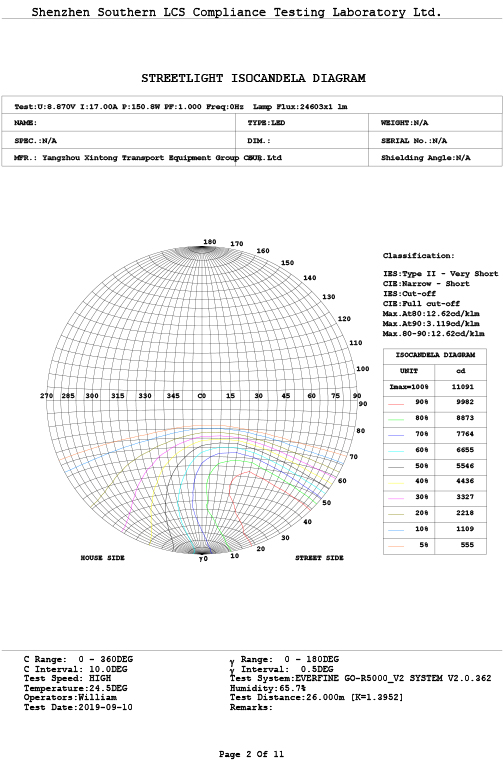Click the γ0 label below the diagram
The height and width of the screenshot is (766, 504).
point(203,558)
